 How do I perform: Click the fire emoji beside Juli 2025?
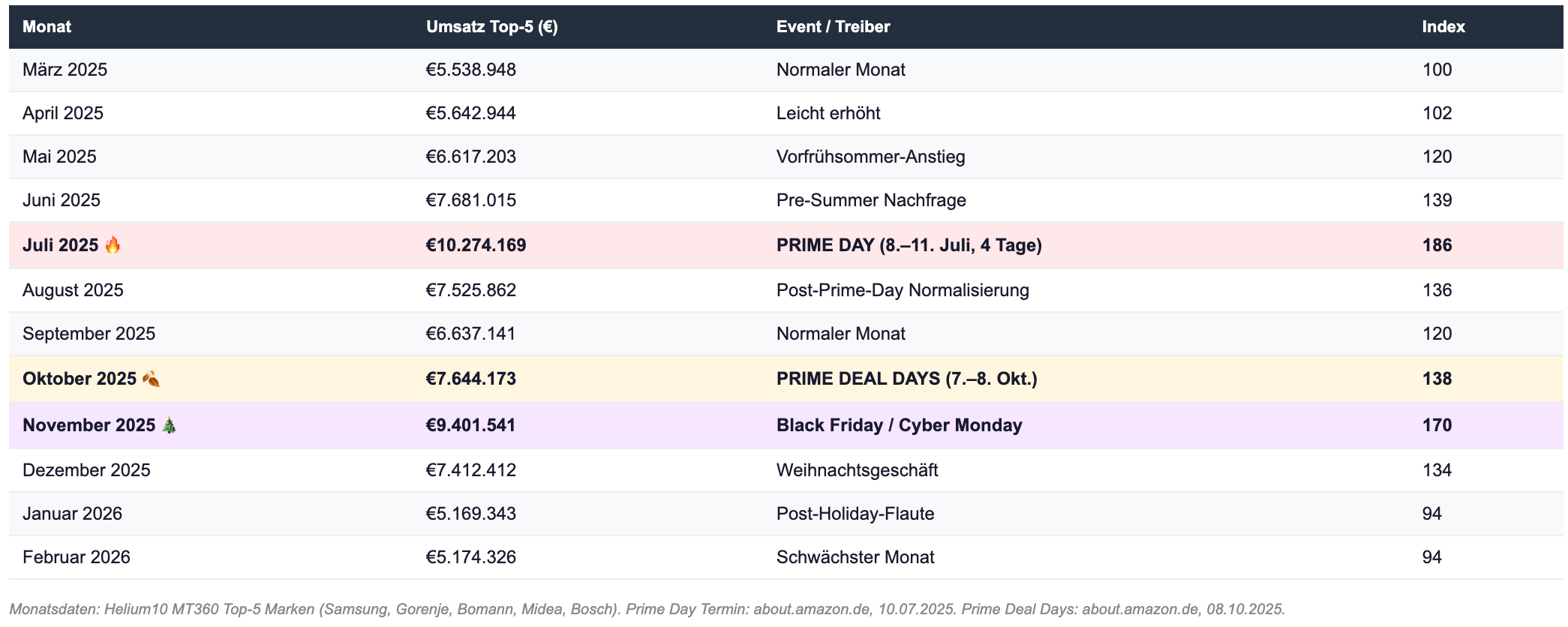pos(113,245)
